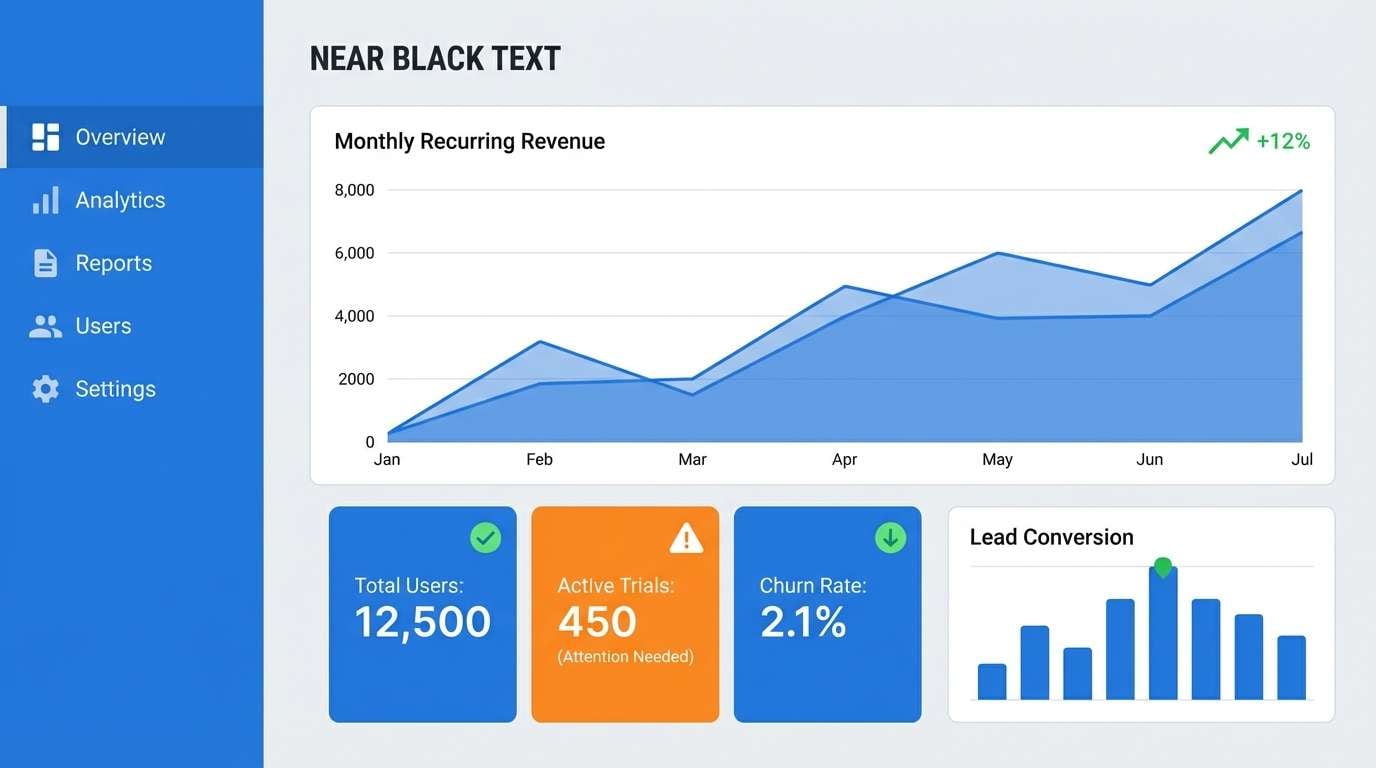1376x768 pixels.
Task: Navigate to the Reports section
Action: click(113, 262)
